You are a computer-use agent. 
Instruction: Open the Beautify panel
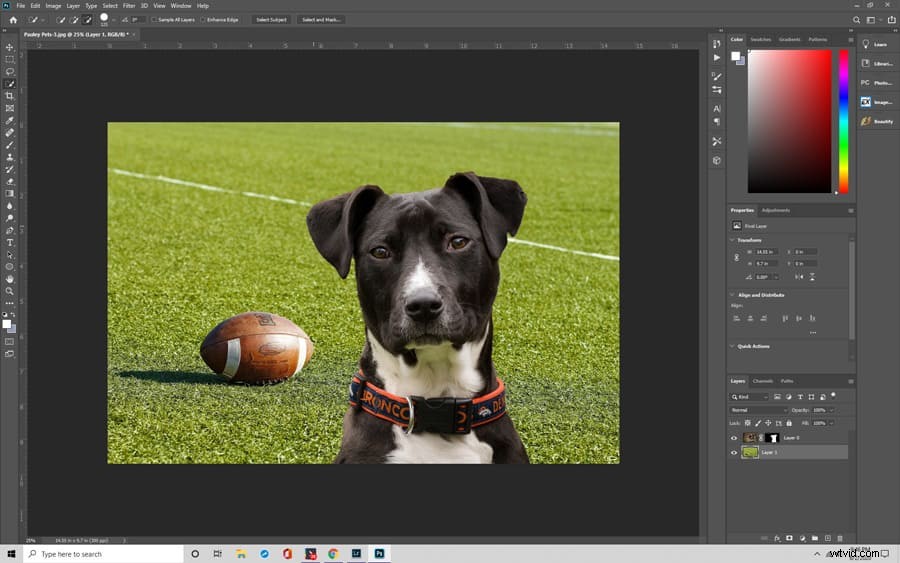tap(876, 121)
